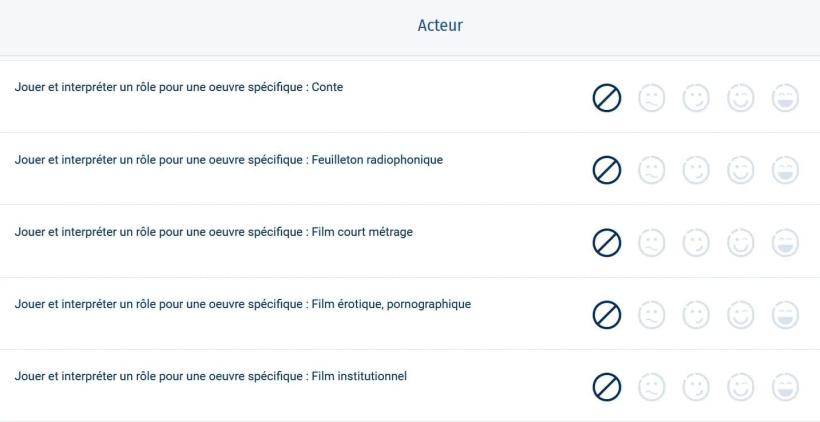Select the no-skill icon for Conte

click(x=607, y=98)
